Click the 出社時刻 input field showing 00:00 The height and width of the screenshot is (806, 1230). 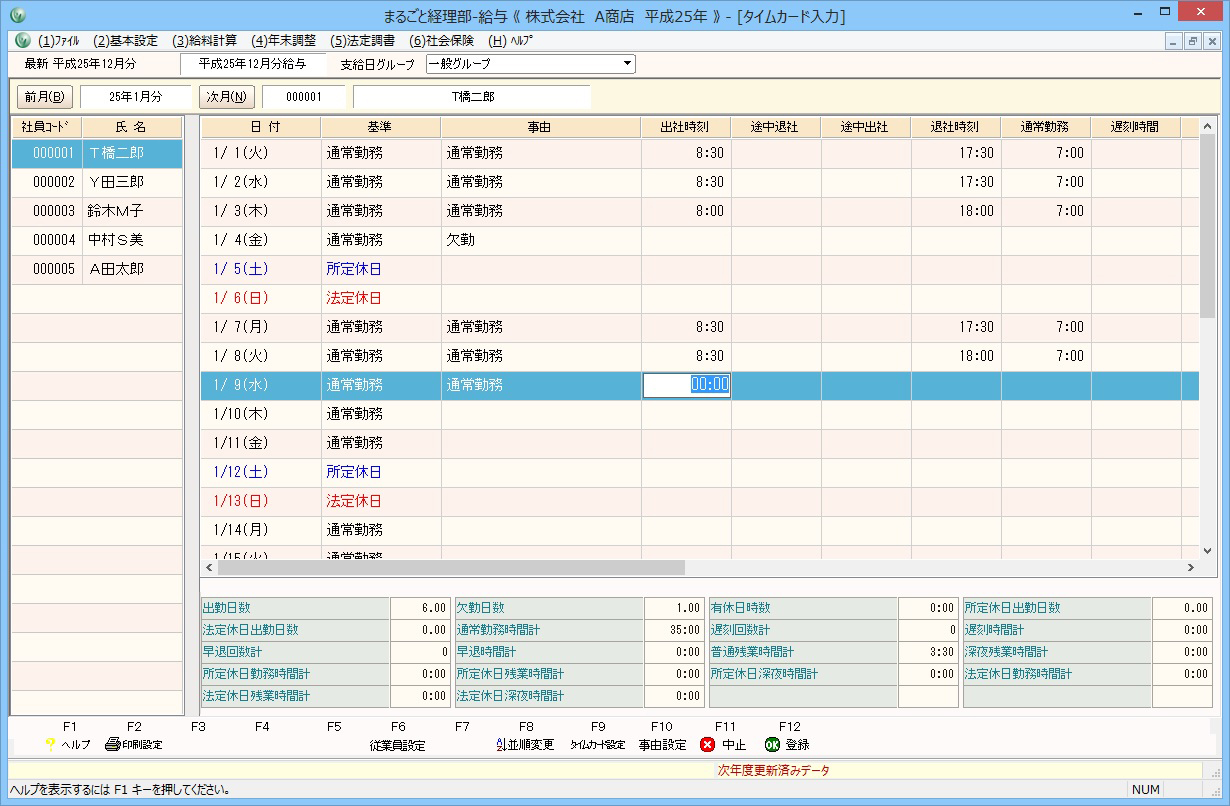687,385
